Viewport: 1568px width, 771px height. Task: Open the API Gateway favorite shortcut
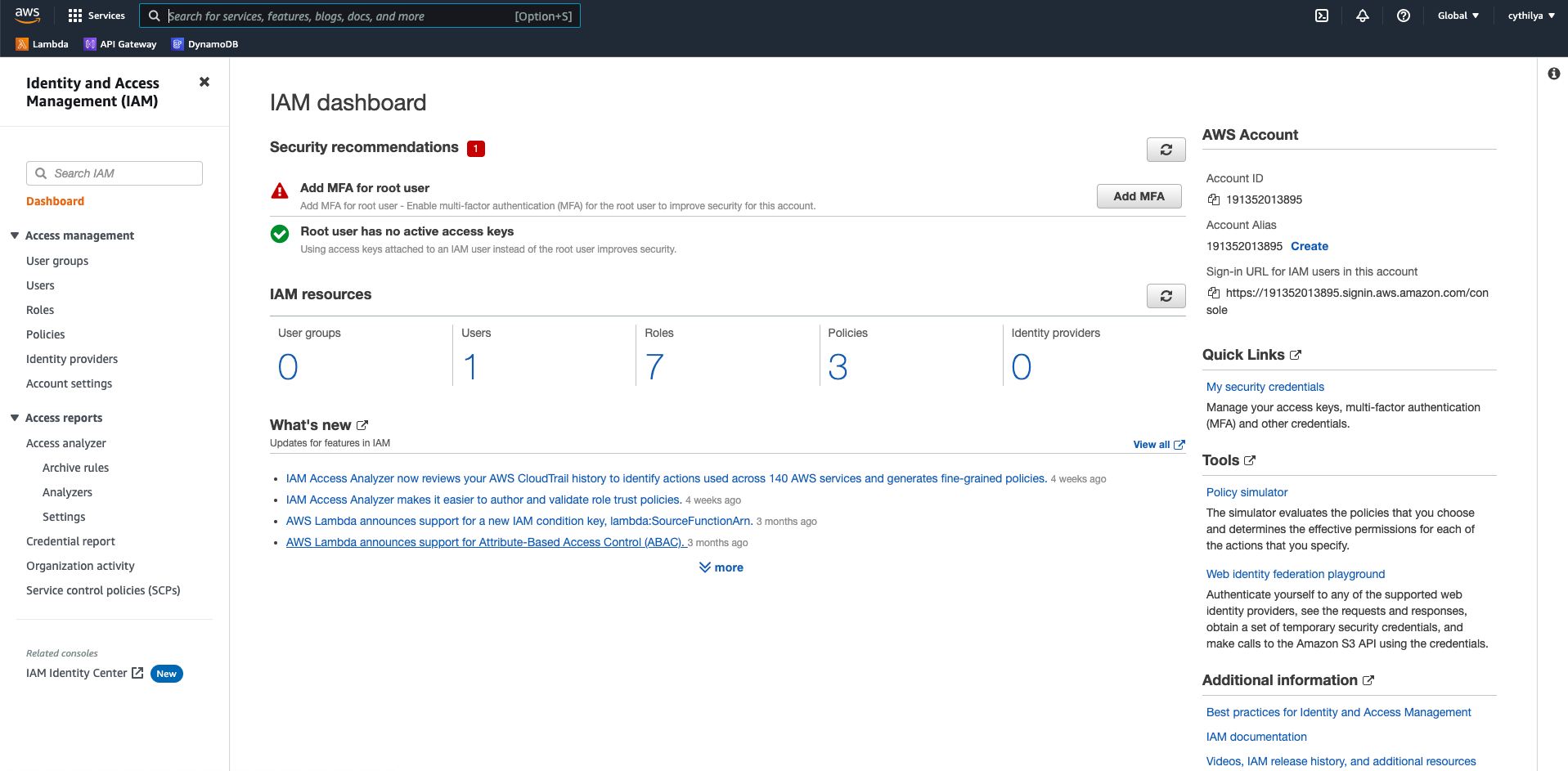point(120,44)
